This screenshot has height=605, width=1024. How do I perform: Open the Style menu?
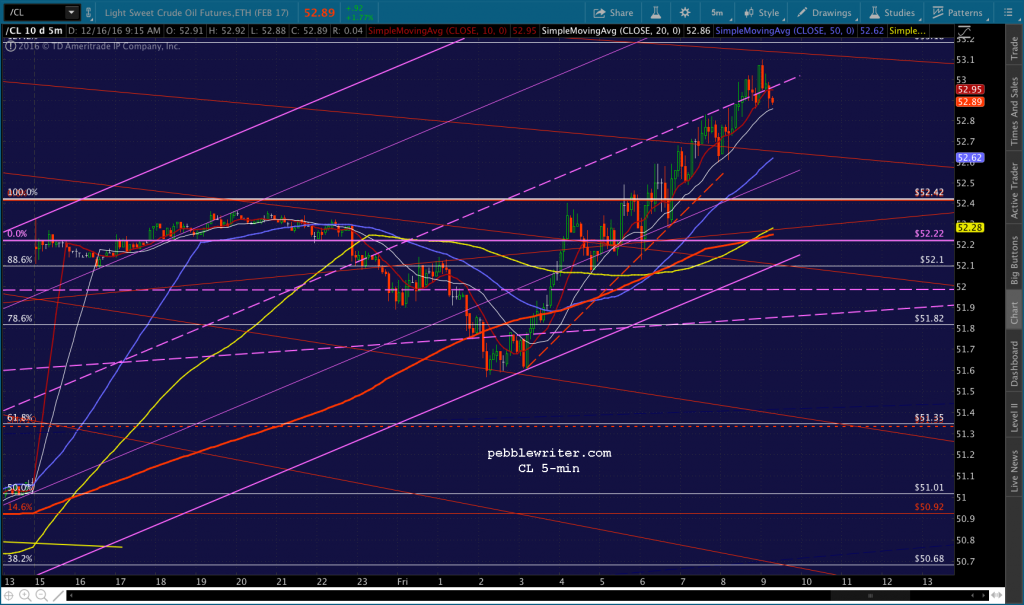(761, 12)
